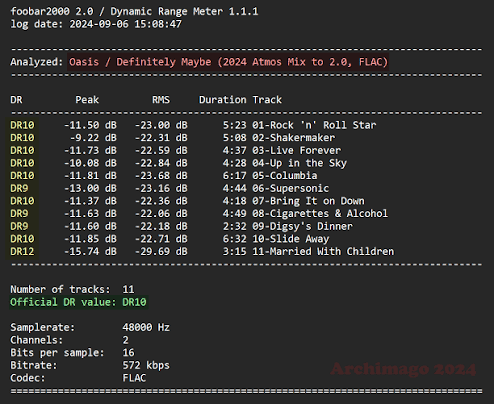Click the 04-Up in the Sky track
494x404 pixels.
pyautogui.click(x=299, y=163)
